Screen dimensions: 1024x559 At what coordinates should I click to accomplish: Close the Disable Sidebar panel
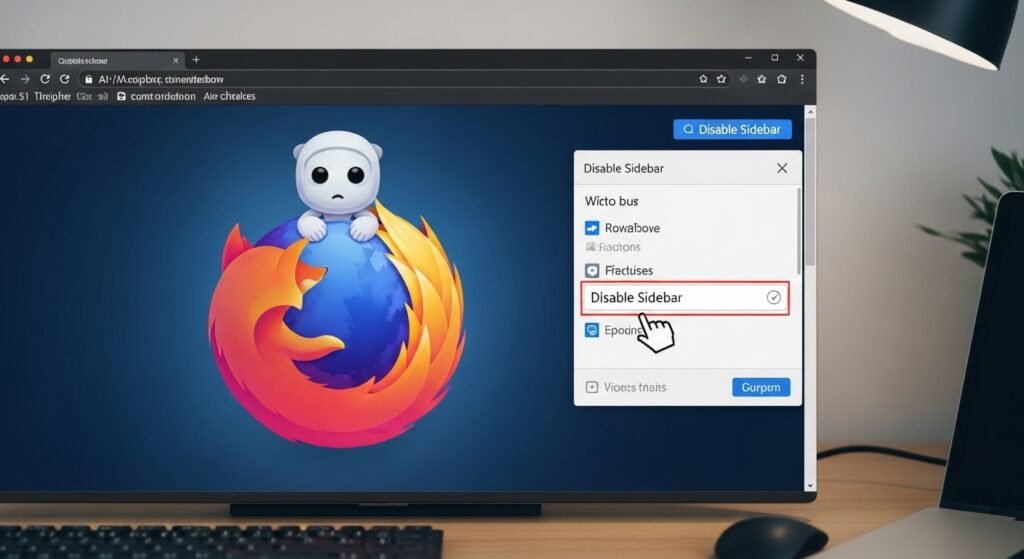pos(782,169)
